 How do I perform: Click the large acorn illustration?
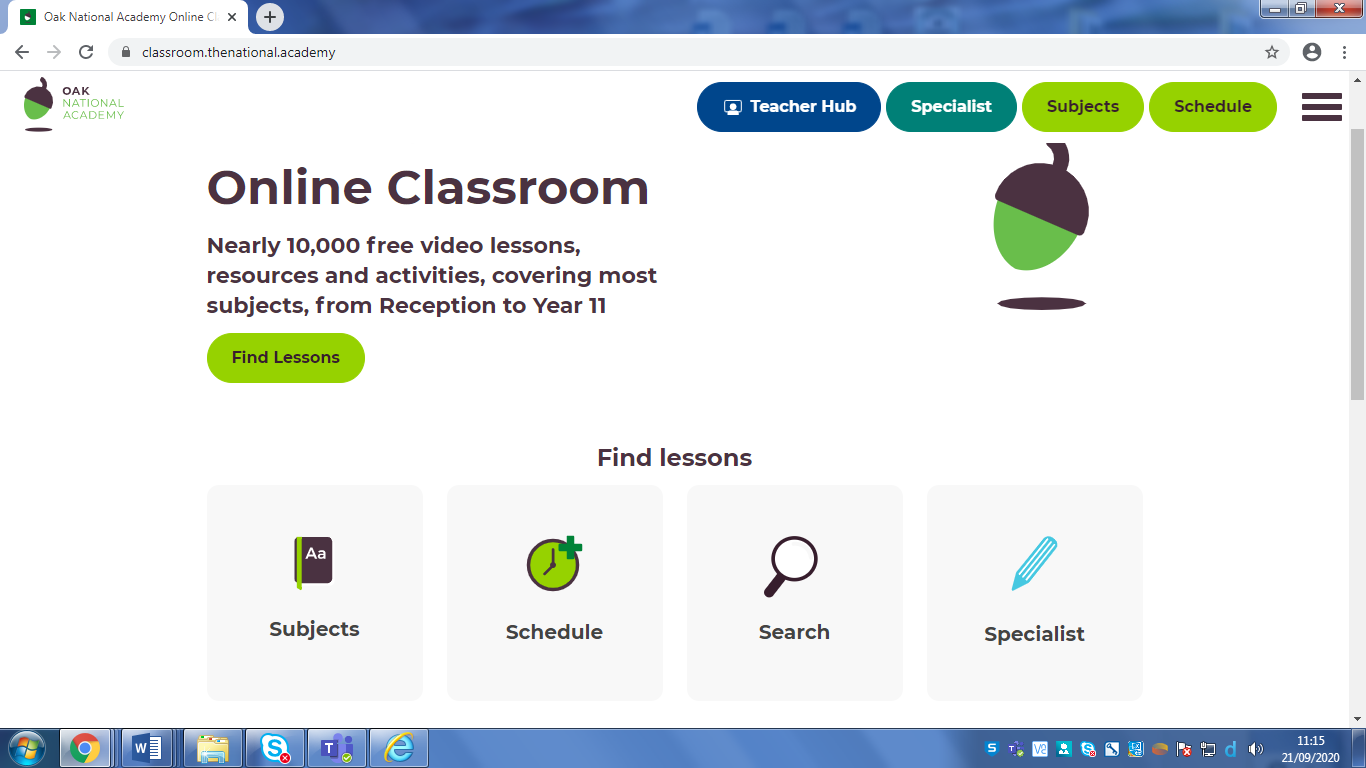[x=1041, y=226]
